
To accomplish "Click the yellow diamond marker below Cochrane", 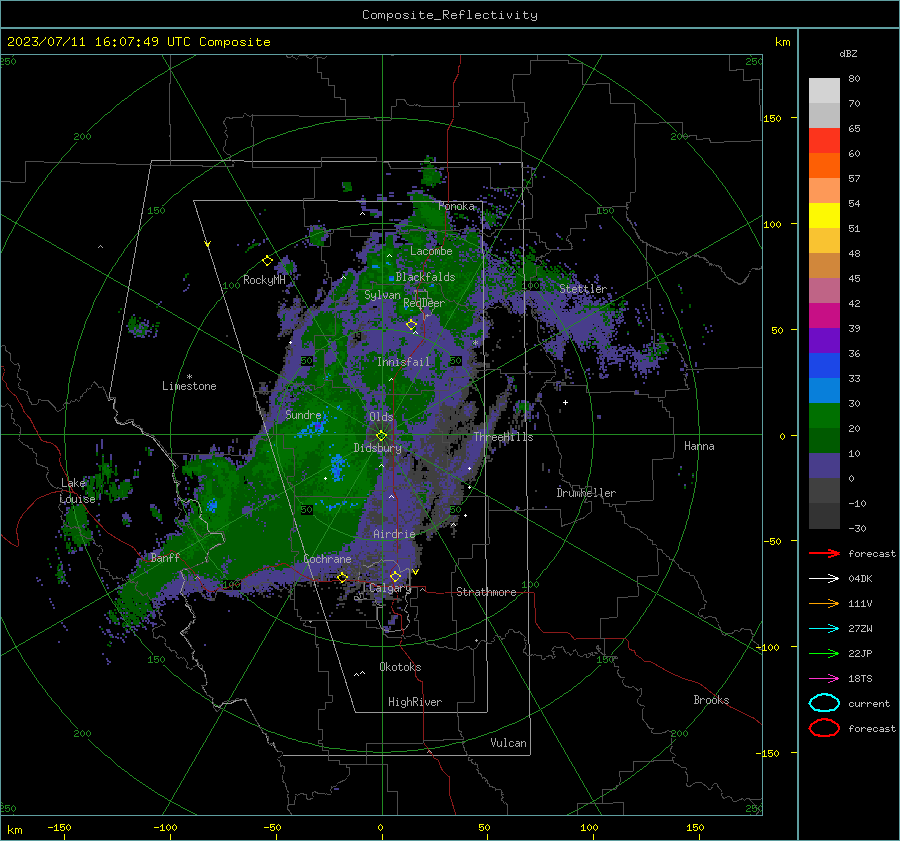I will [x=343, y=578].
